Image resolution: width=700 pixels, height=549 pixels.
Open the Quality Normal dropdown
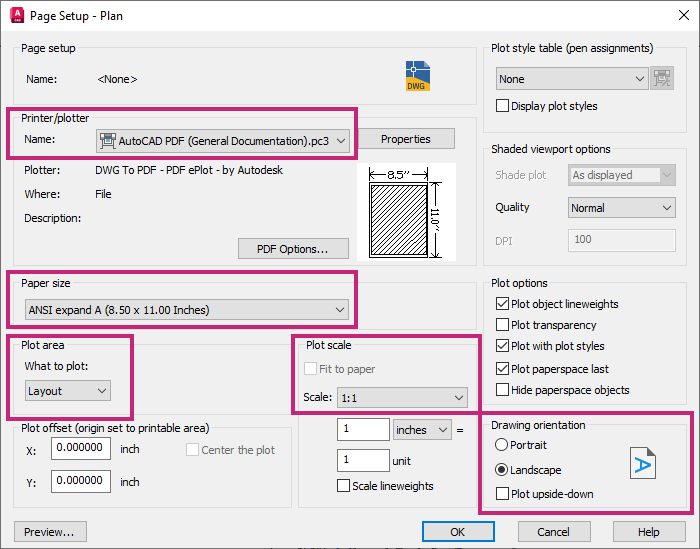pos(621,208)
